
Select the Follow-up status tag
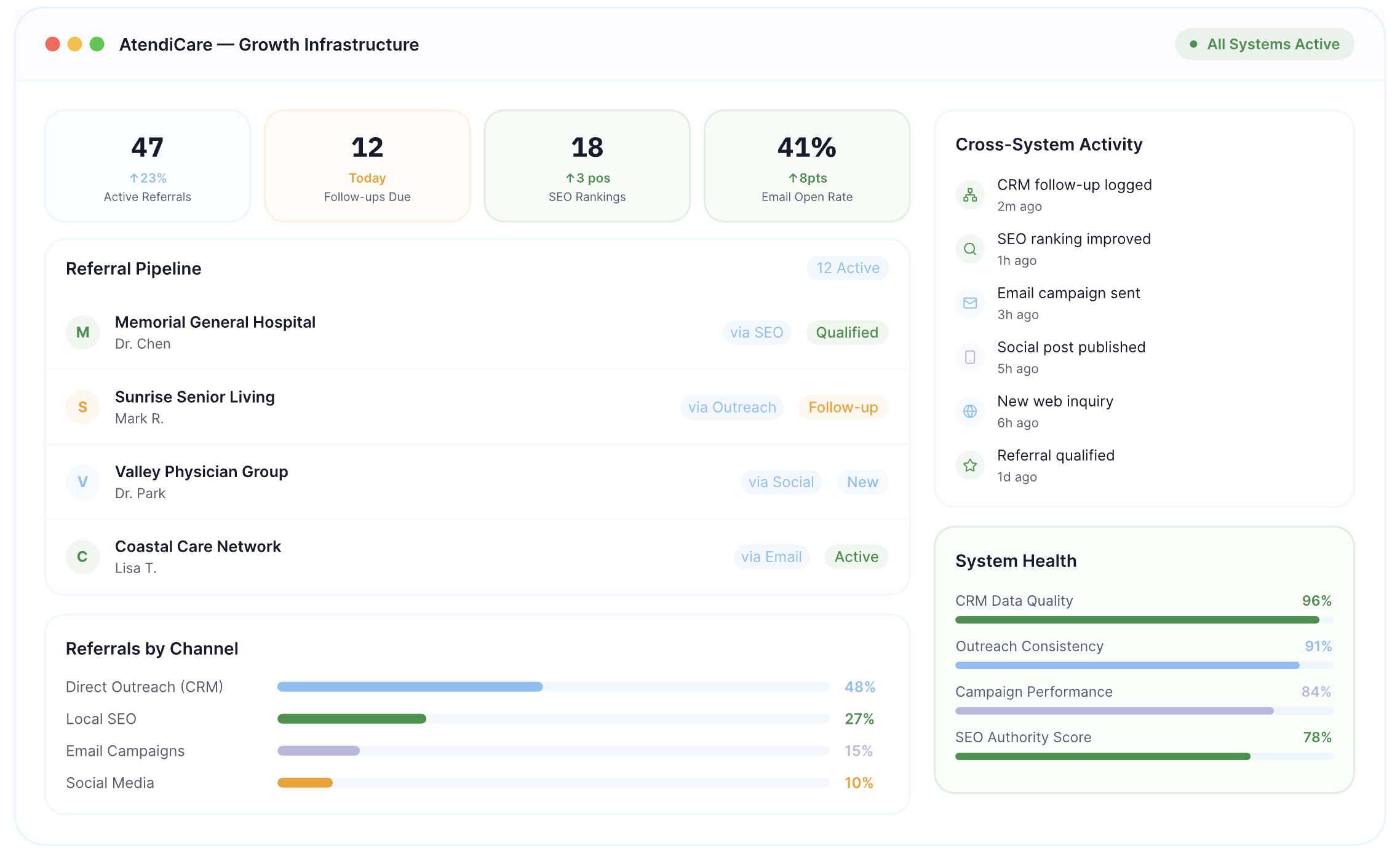[843, 407]
